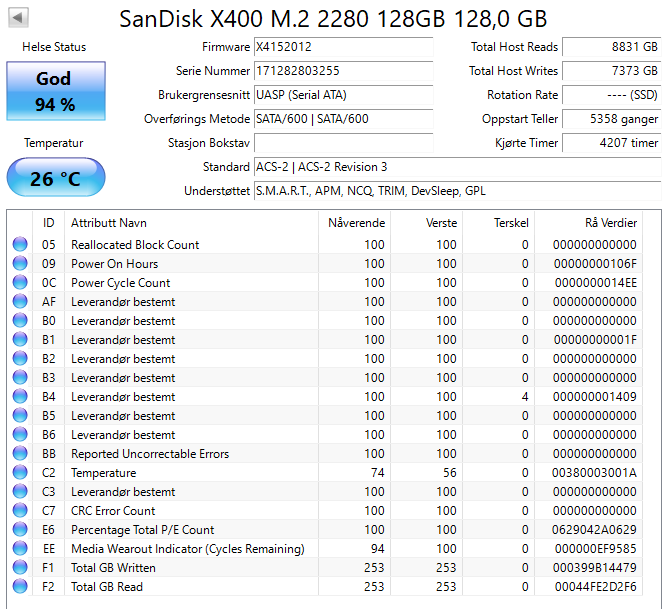The height and width of the screenshot is (609, 667).
Task: Select Temperature worst value 56
Action: pos(449,472)
